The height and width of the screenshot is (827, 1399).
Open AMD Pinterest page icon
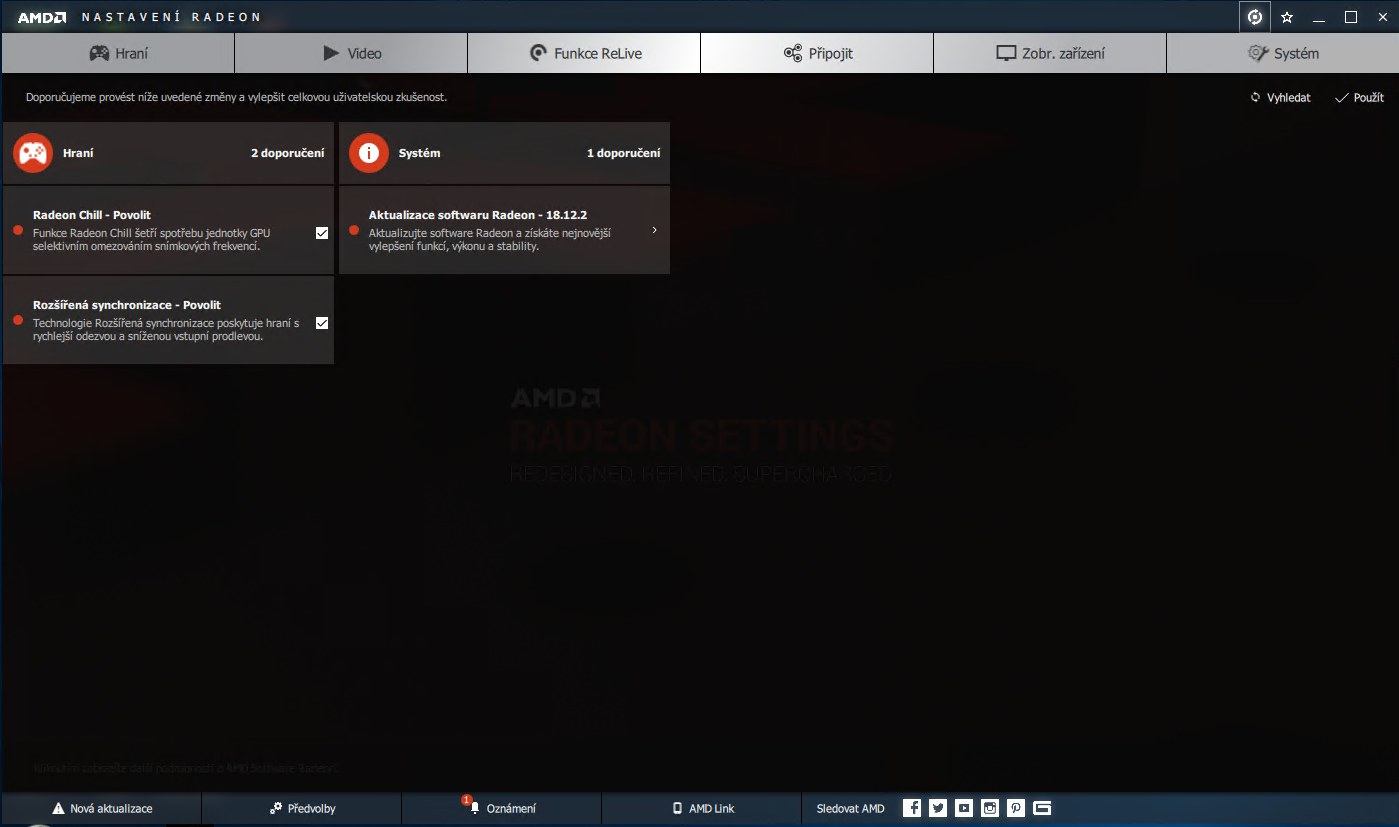click(x=1016, y=808)
